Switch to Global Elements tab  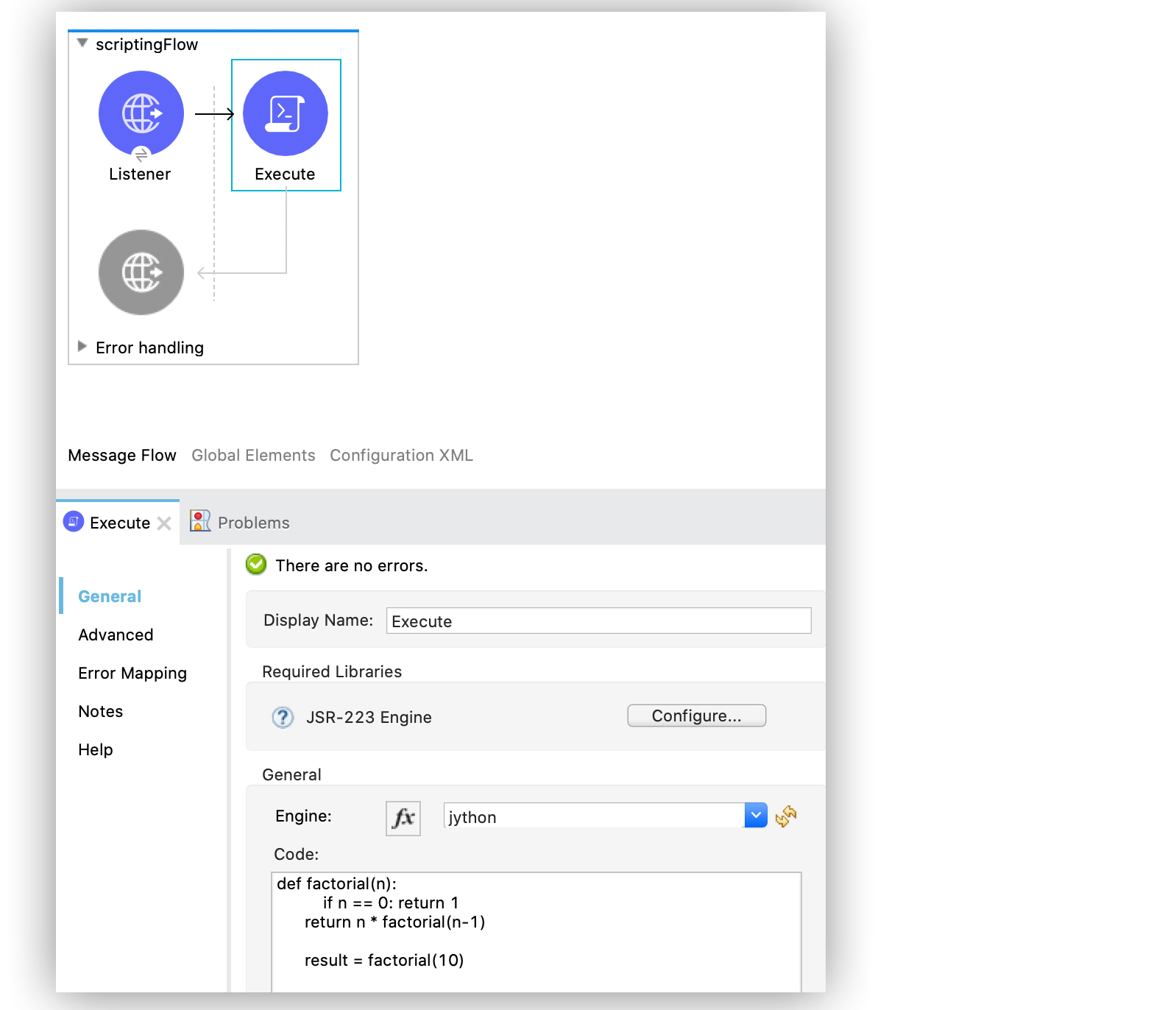(x=253, y=456)
